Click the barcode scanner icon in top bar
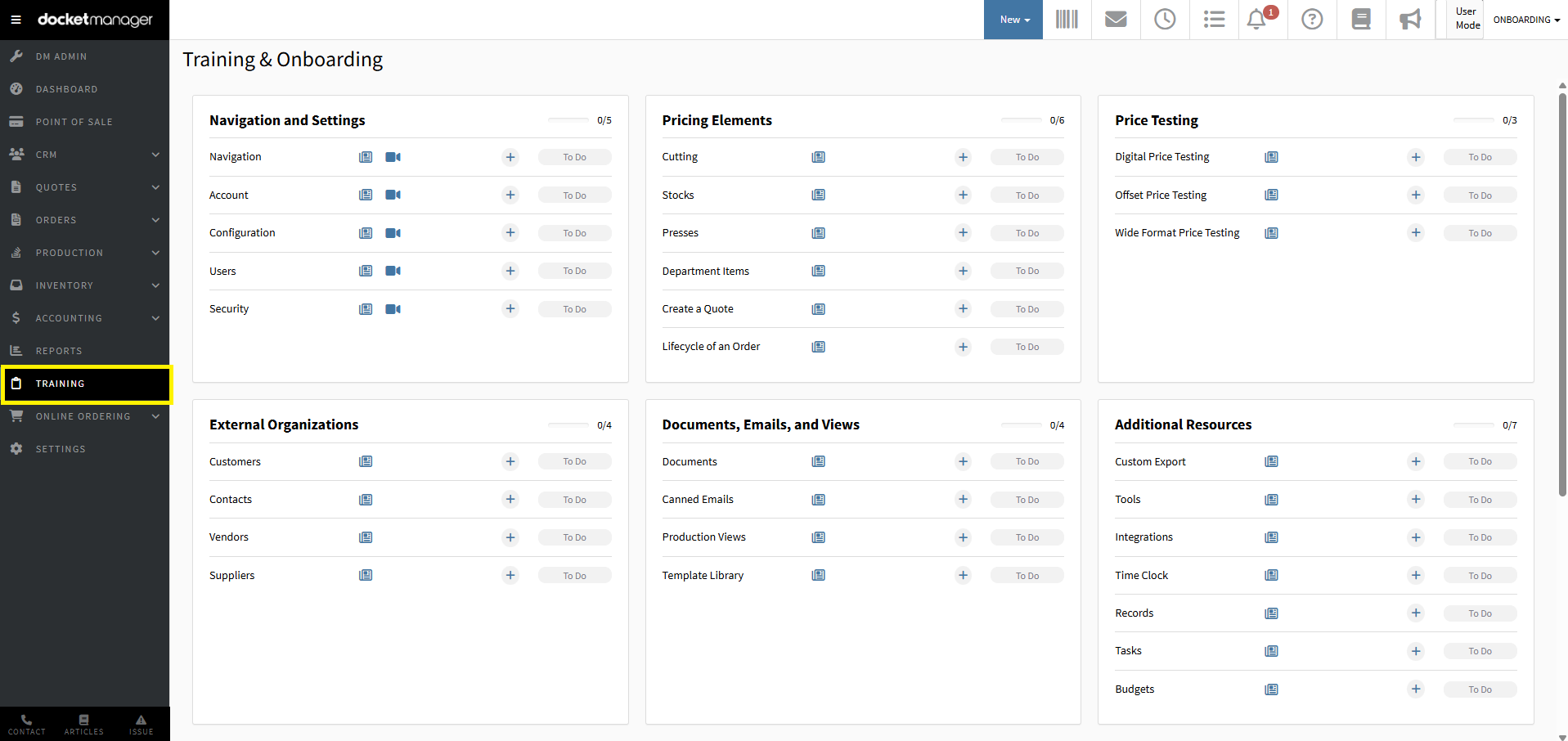The image size is (1568, 741). pos(1067,20)
